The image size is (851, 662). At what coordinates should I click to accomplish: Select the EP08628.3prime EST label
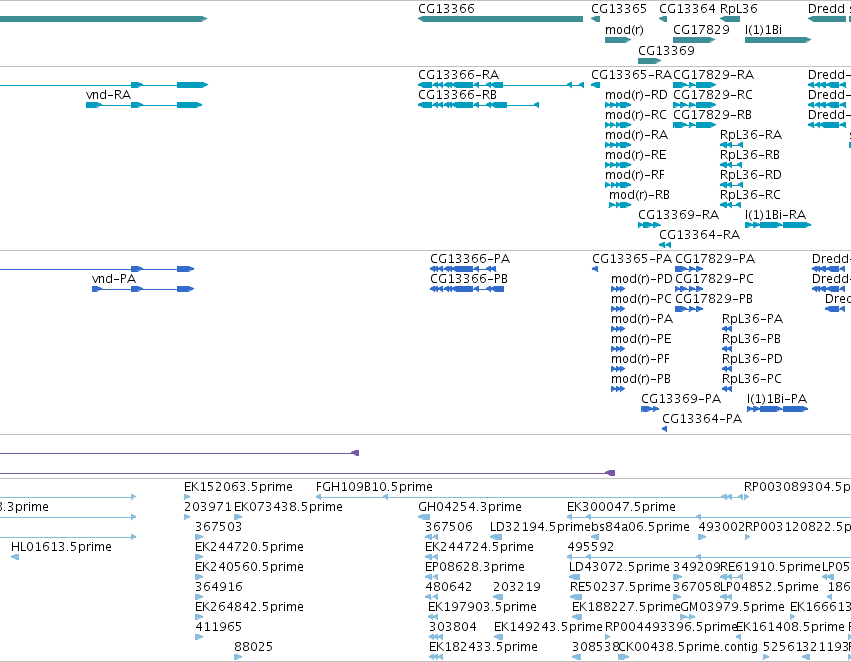point(475,567)
